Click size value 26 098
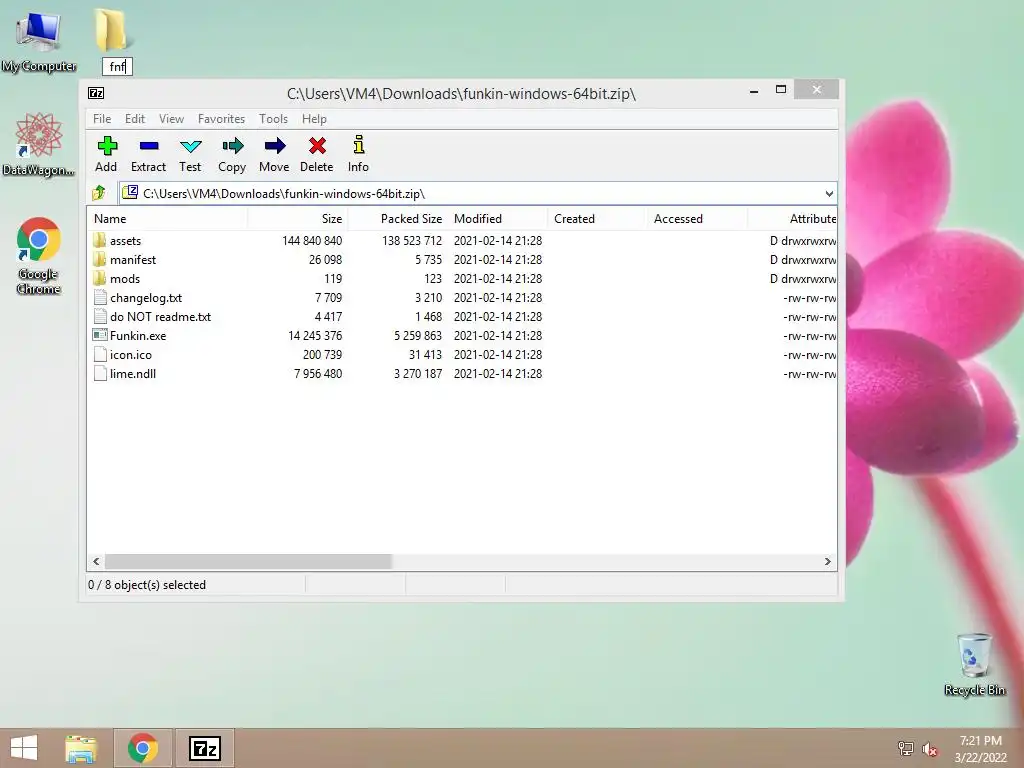The image size is (1024, 768). click(325, 259)
